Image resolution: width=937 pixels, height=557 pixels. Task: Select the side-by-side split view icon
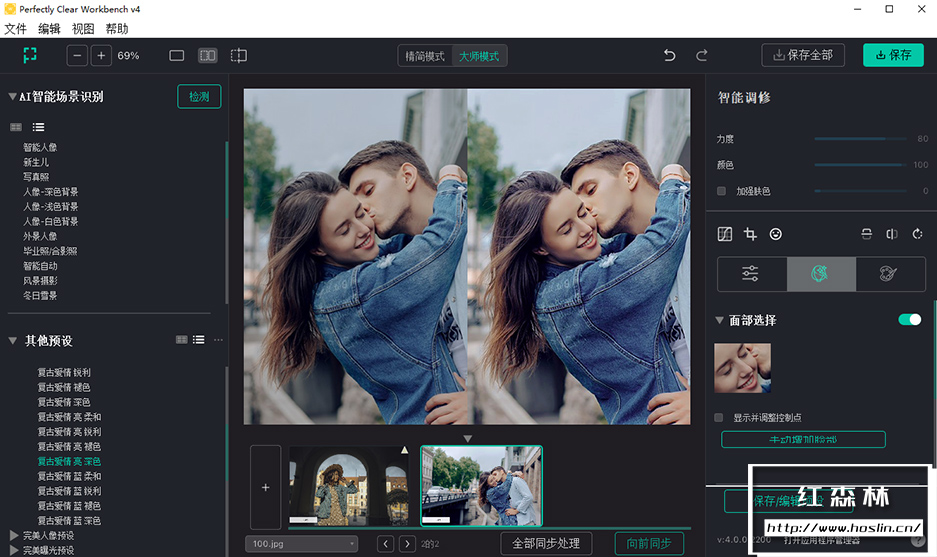tap(208, 56)
